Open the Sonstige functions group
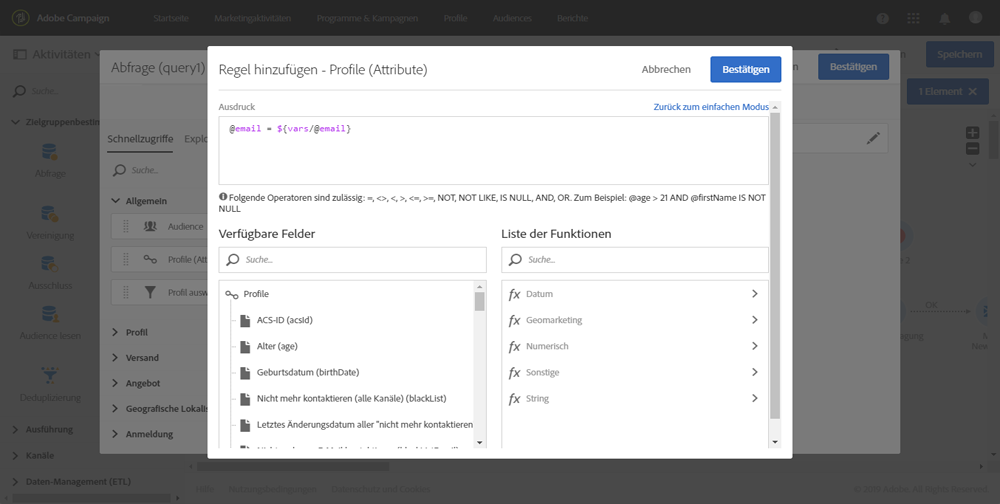The height and width of the screenshot is (504, 1000). click(754, 372)
